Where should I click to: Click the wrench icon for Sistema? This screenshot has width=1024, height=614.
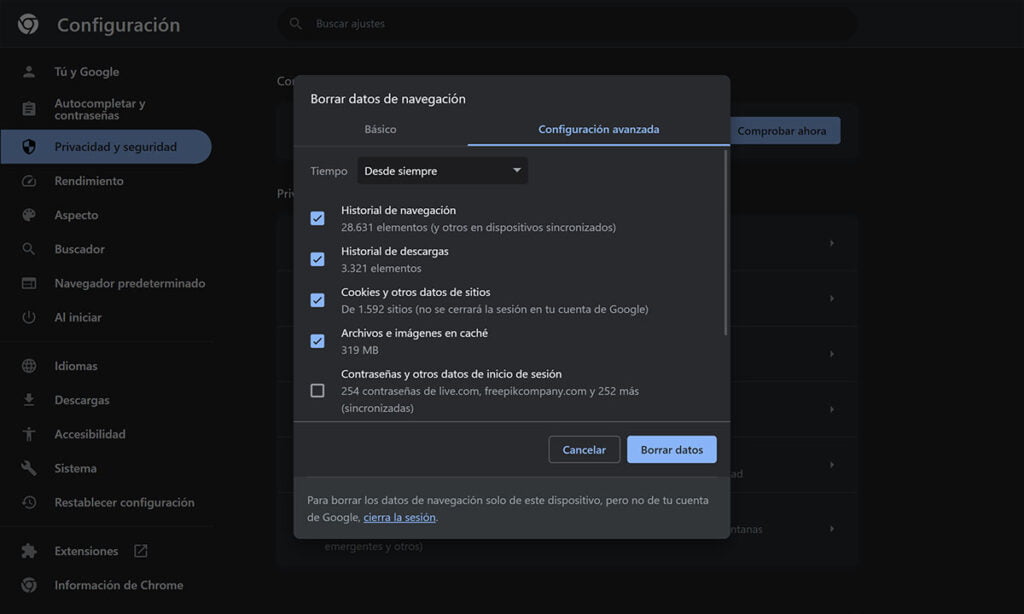pos(29,468)
